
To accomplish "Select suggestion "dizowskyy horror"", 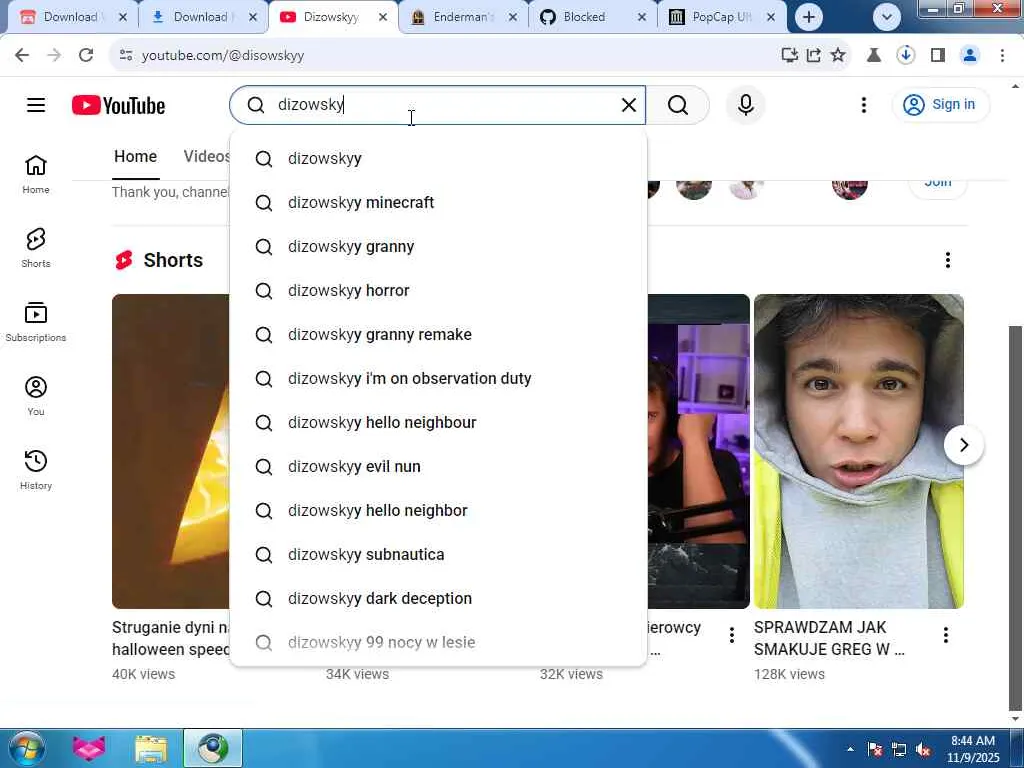I will coord(438,290).
